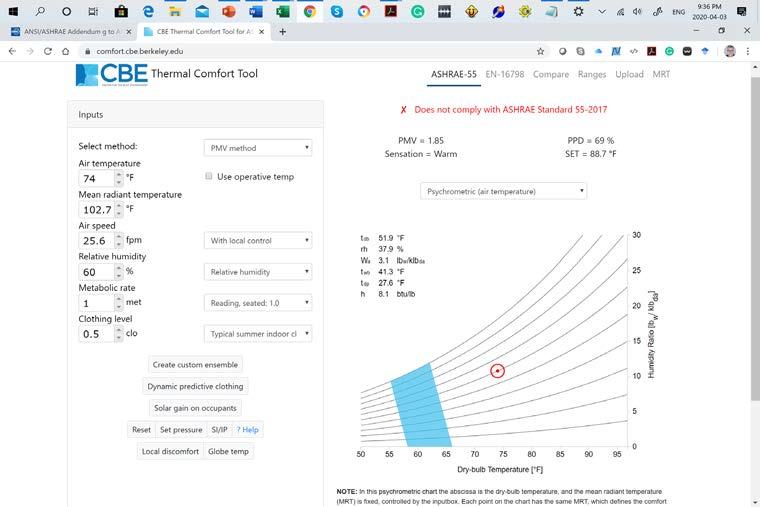
Task: Open the Adobe Acrobat browser extension
Action: point(651,51)
